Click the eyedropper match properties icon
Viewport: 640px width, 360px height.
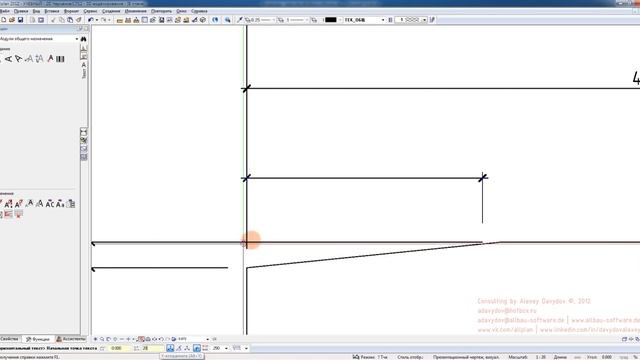pos(240,20)
